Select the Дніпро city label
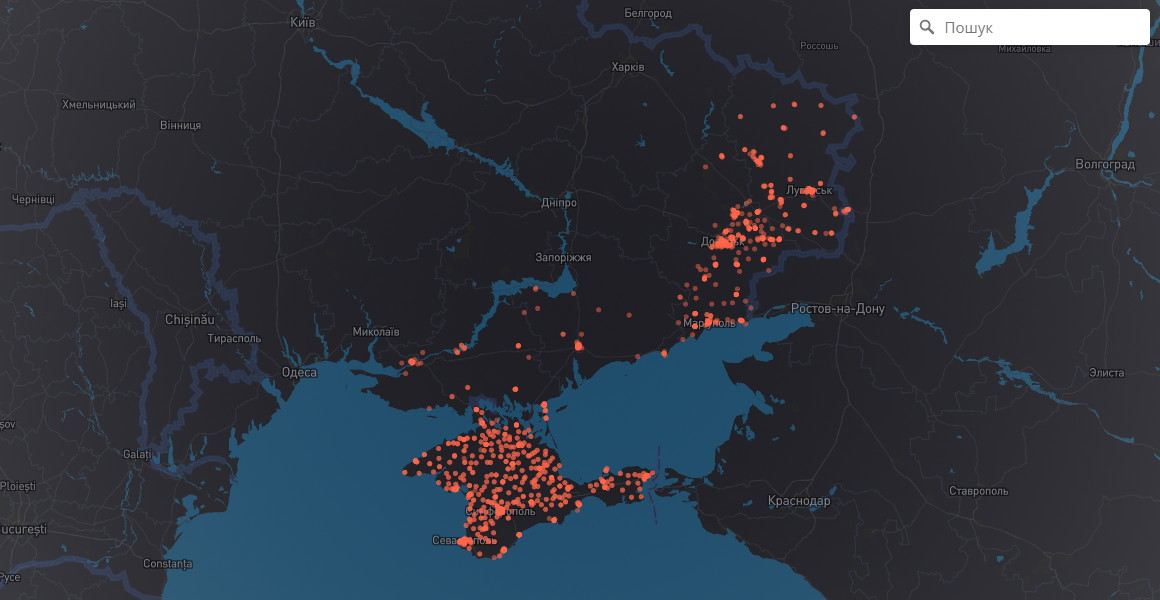This screenshot has width=1160, height=600. point(558,202)
